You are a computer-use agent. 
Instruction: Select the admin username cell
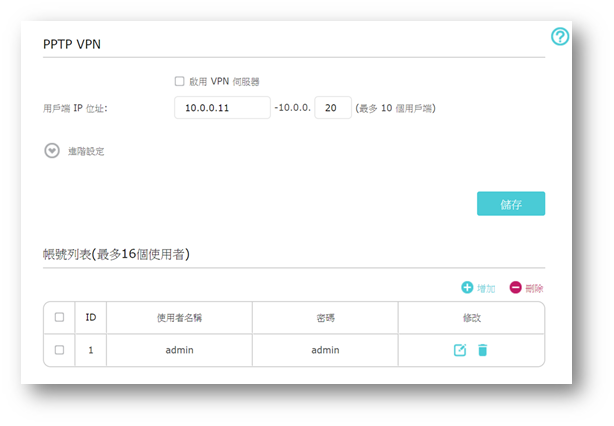pos(179,350)
